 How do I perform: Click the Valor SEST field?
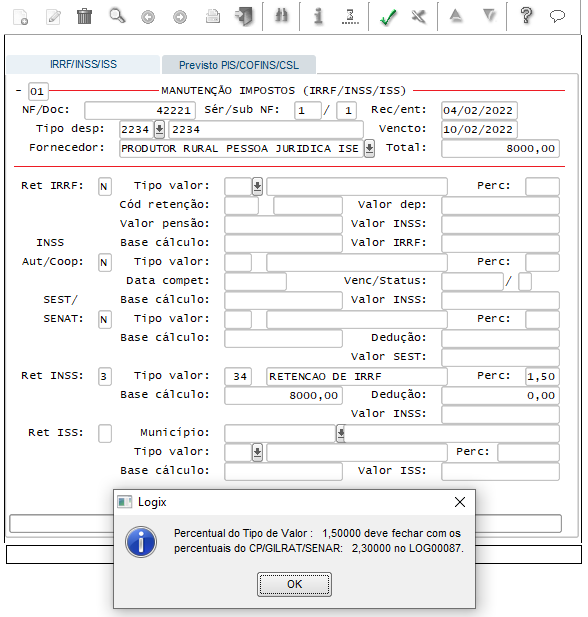point(500,357)
